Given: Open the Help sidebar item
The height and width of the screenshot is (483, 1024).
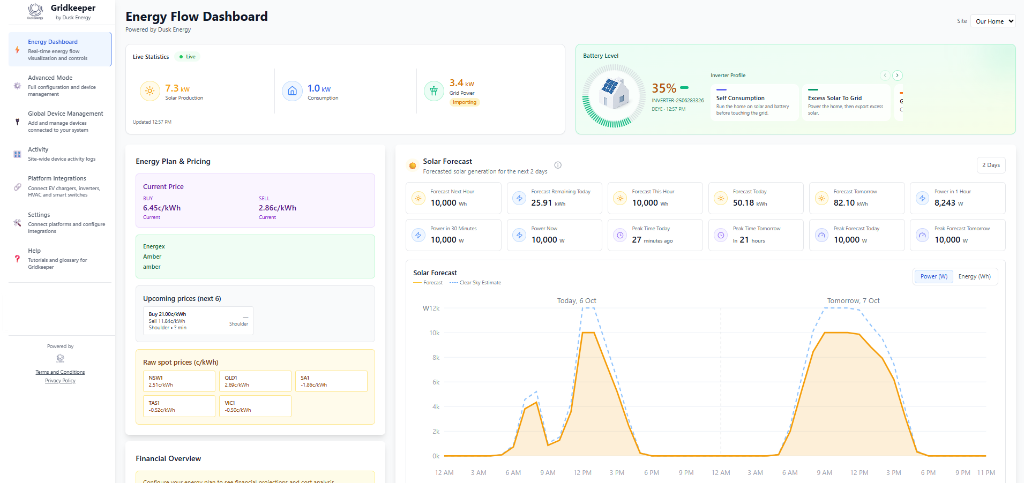Looking at the screenshot, I should 60,258.
